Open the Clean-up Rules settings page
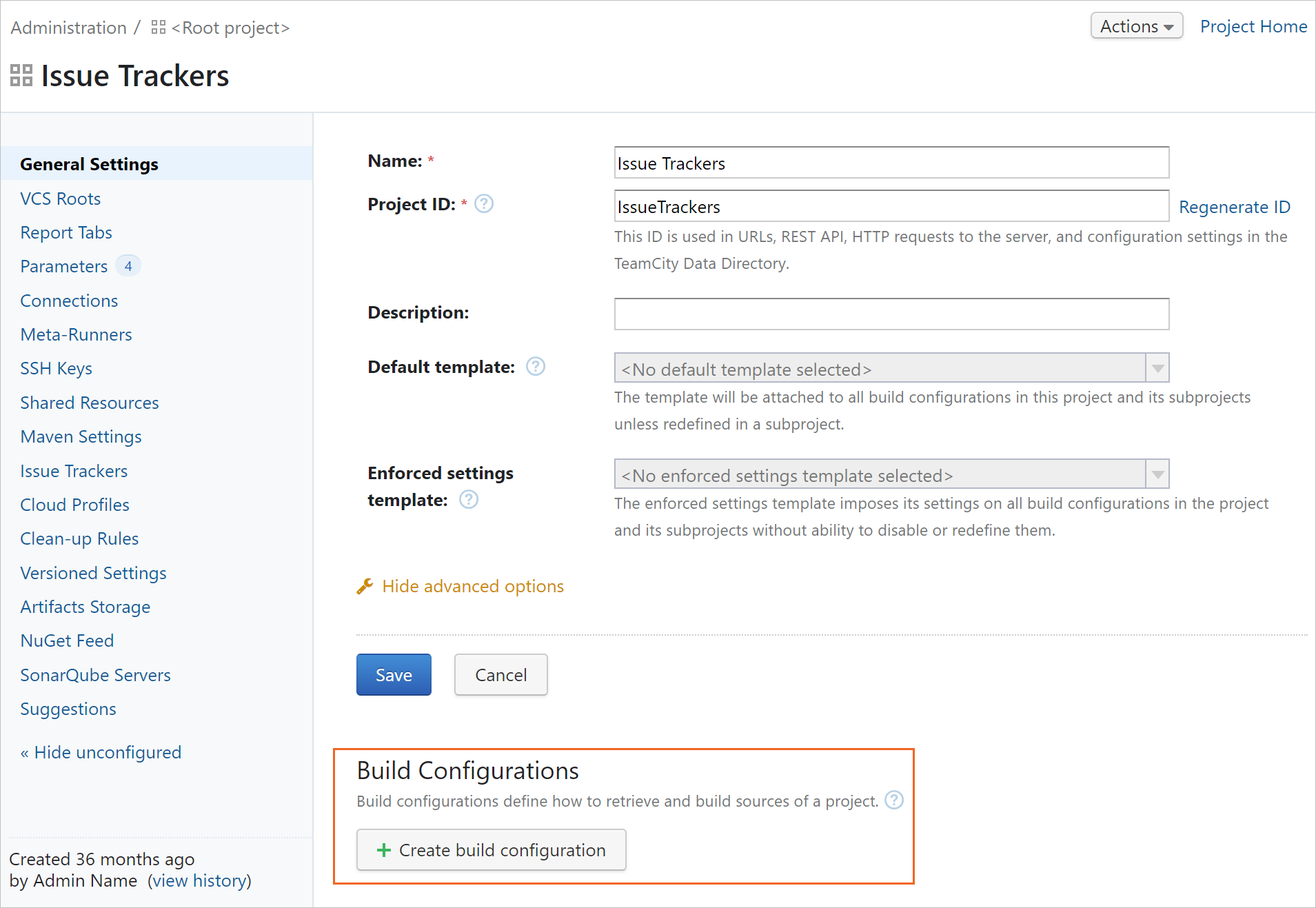 tap(79, 538)
